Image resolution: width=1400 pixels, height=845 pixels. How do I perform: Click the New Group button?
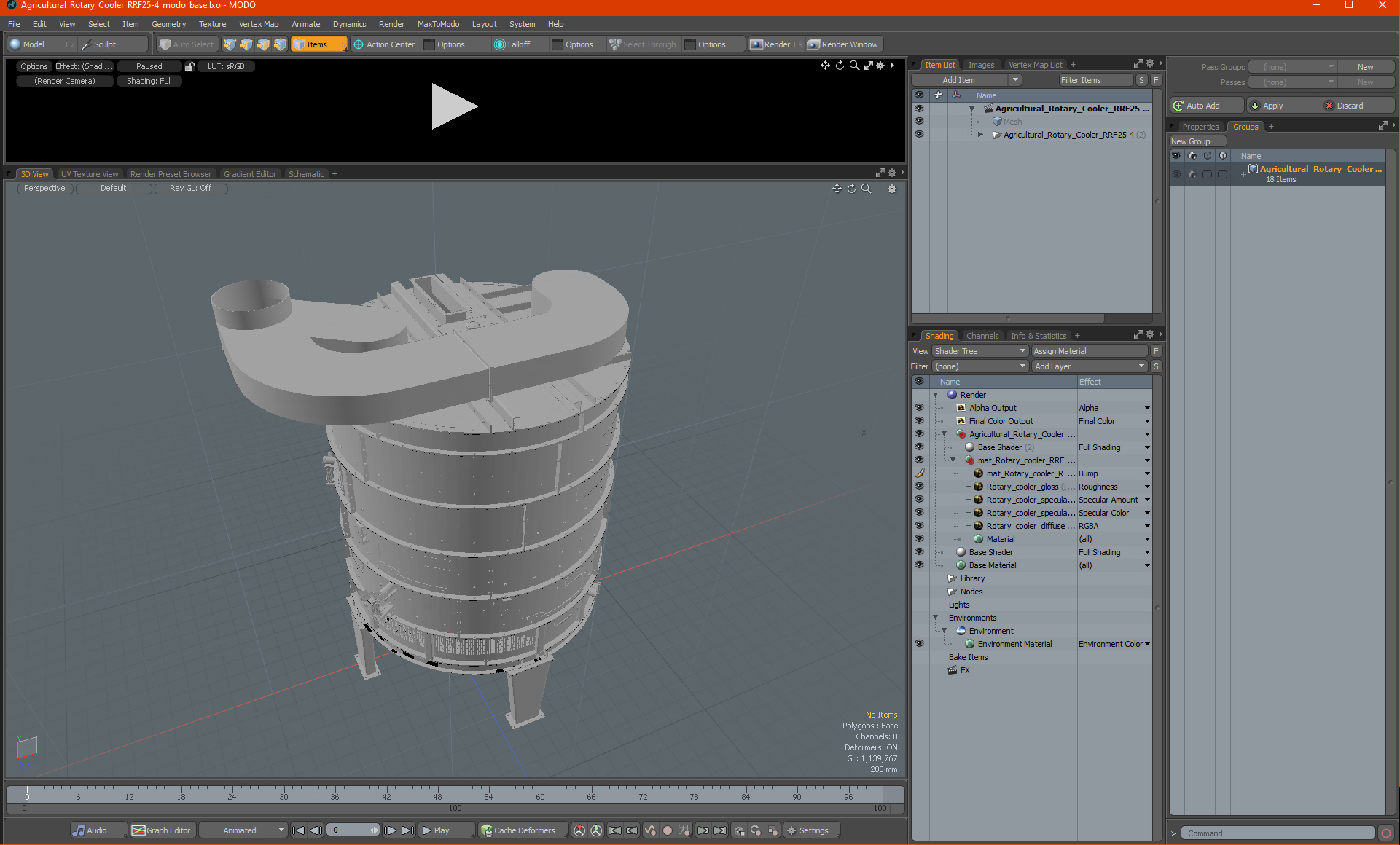click(1198, 141)
